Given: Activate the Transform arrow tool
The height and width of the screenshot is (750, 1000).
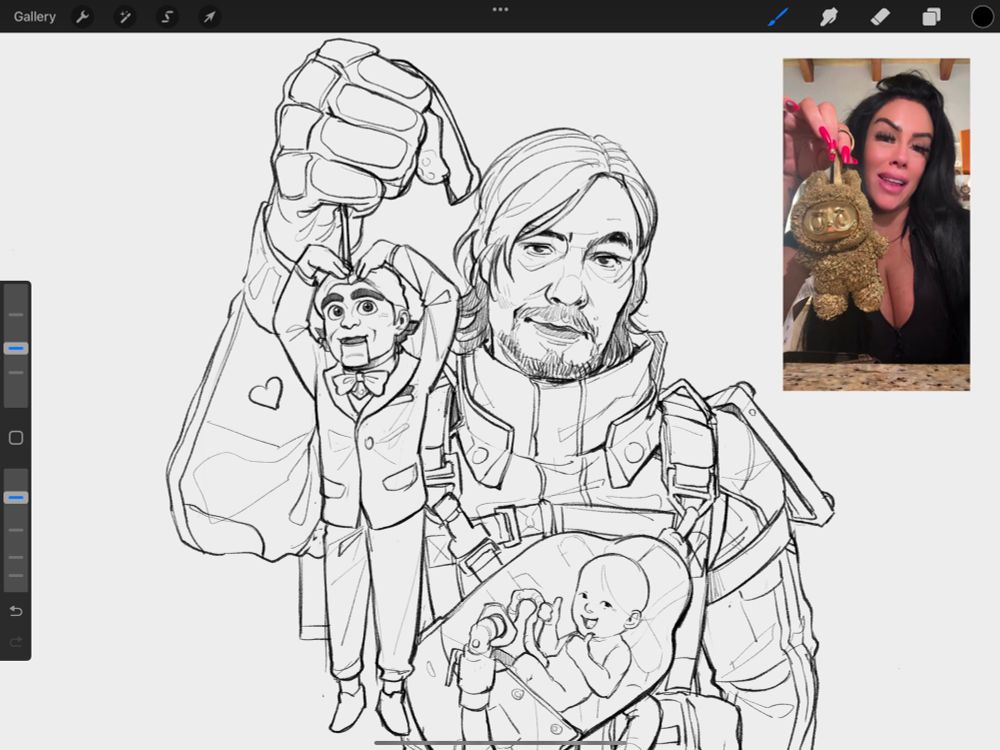Looking at the screenshot, I should 210,17.
